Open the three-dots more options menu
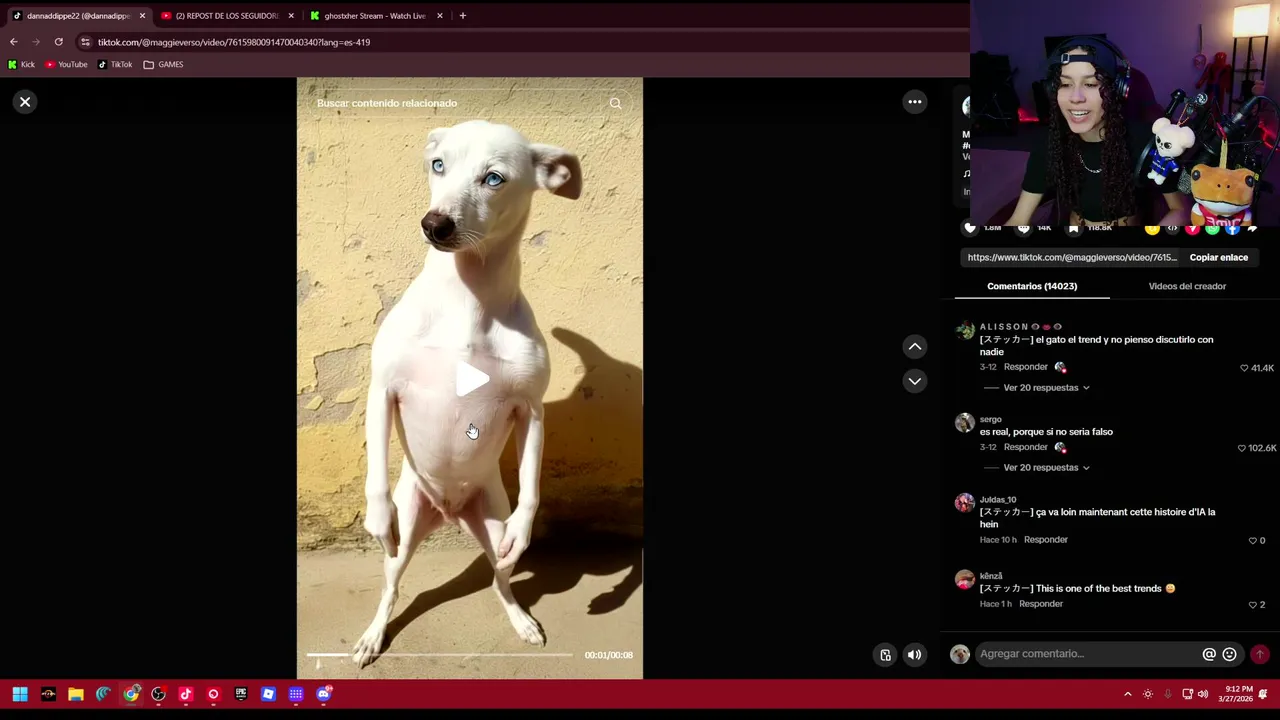The height and width of the screenshot is (720, 1280). pos(915,102)
